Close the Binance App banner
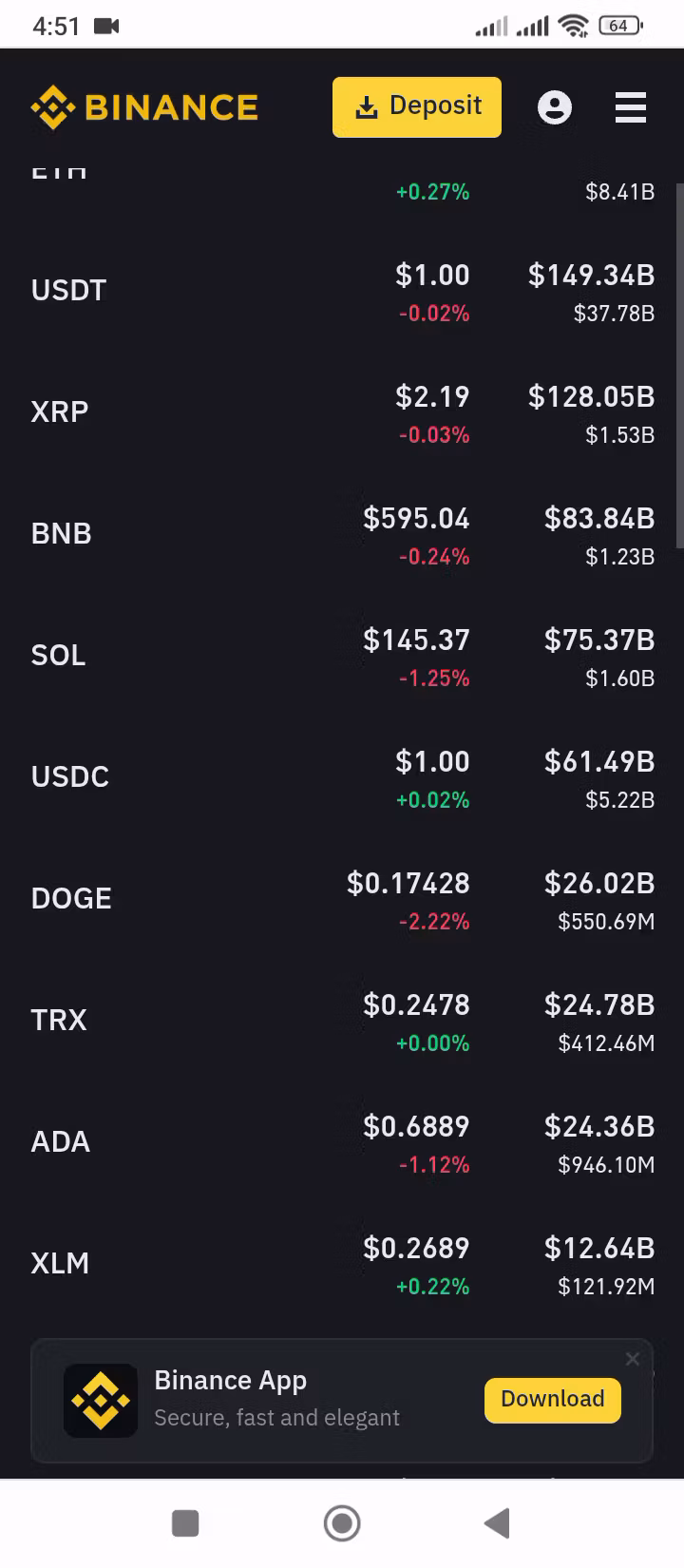This screenshot has width=684, height=1568. pos(633,1360)
